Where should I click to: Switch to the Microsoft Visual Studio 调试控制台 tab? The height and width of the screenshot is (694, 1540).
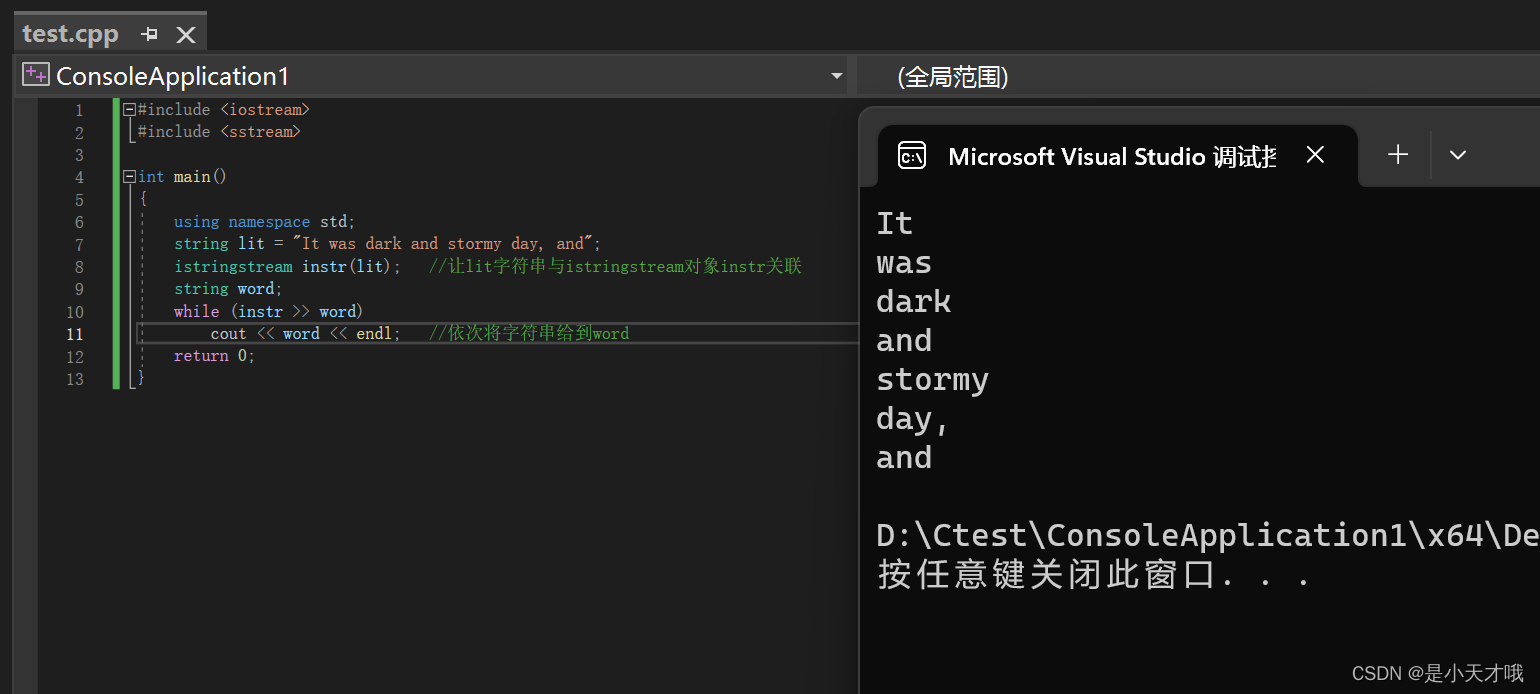click(x=1110, y=155)
